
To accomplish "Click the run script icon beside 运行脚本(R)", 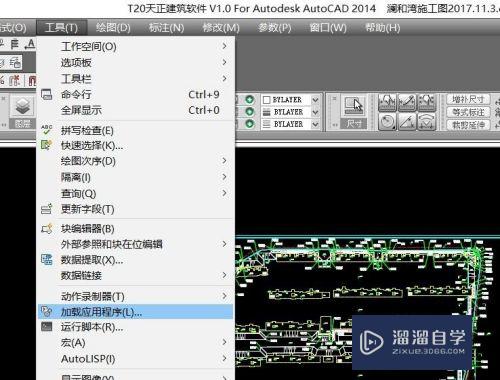I will (47, 327).
